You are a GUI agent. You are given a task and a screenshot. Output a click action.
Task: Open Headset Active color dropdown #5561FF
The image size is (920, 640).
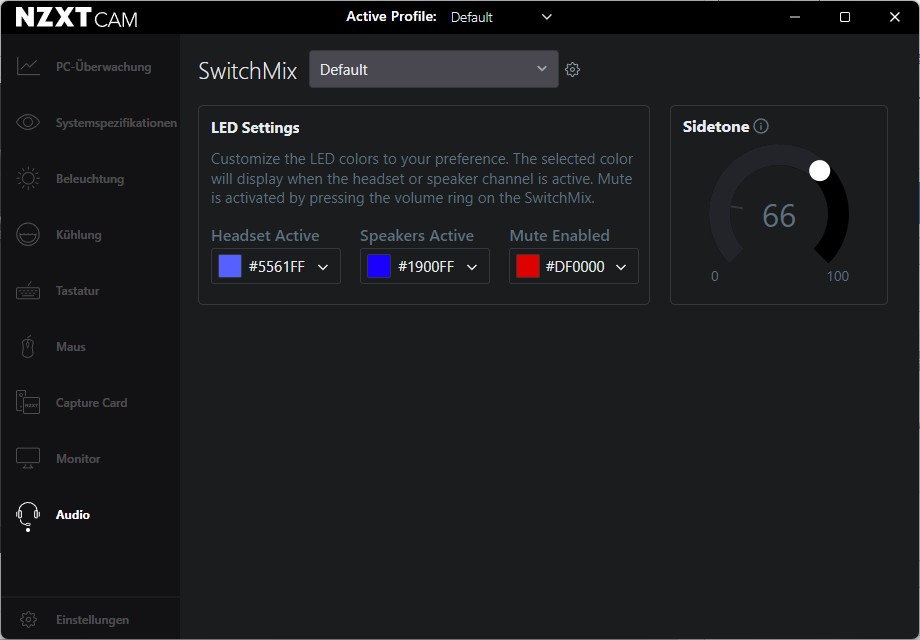pyautogui.click(x=276, y=266)
